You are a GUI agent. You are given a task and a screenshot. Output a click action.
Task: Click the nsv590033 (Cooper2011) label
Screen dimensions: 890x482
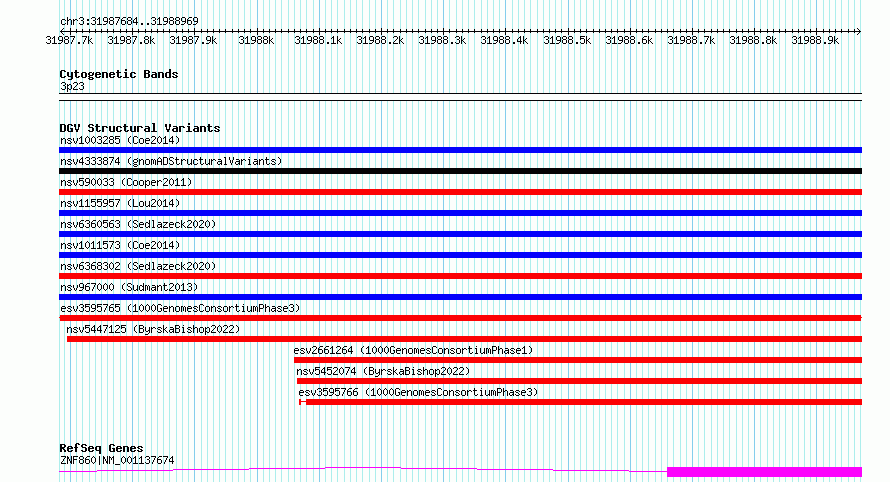point(126,182)
